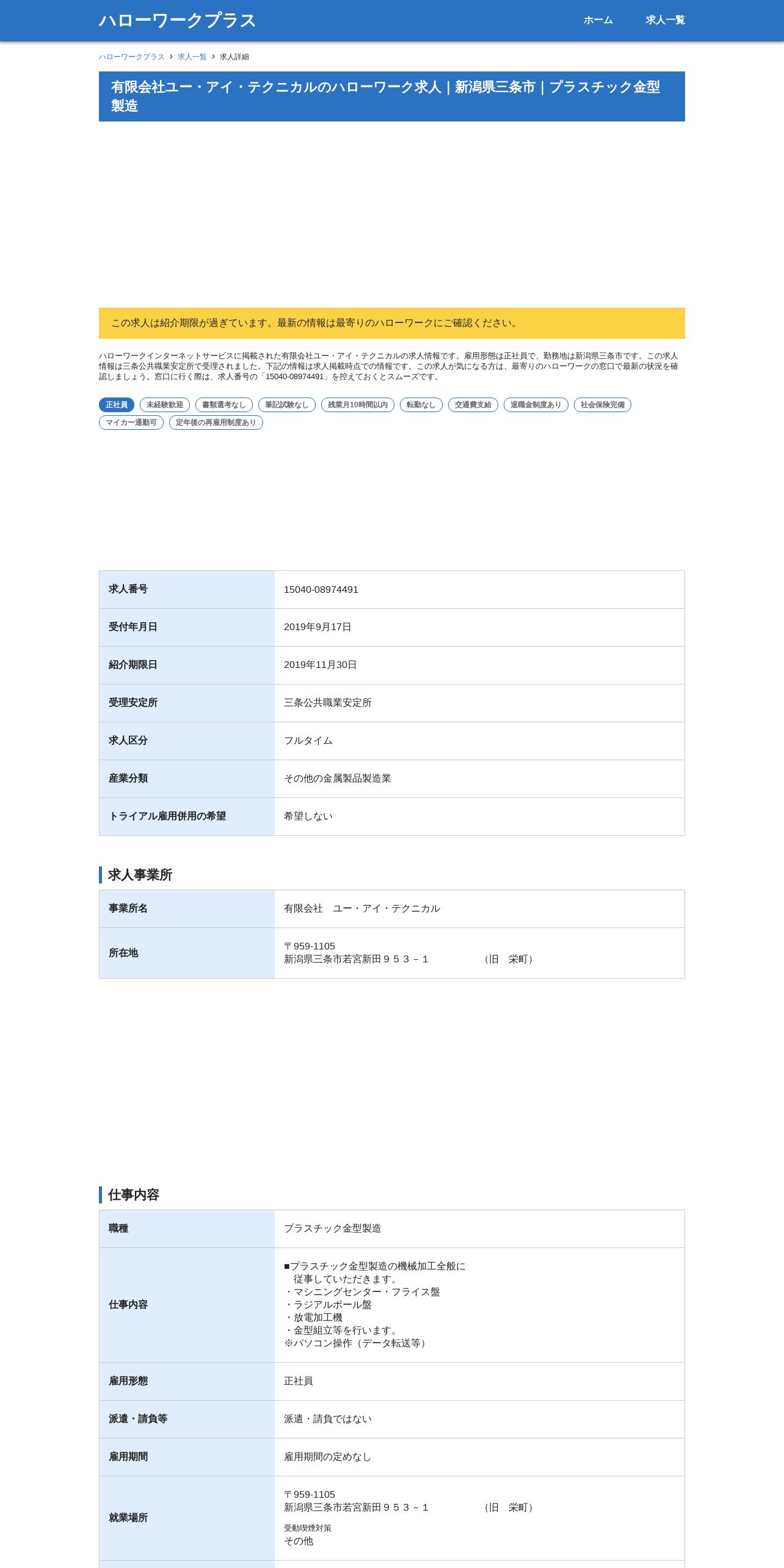Click the 放電加工機 line
784x1568 pixels.
(313, 1318)
